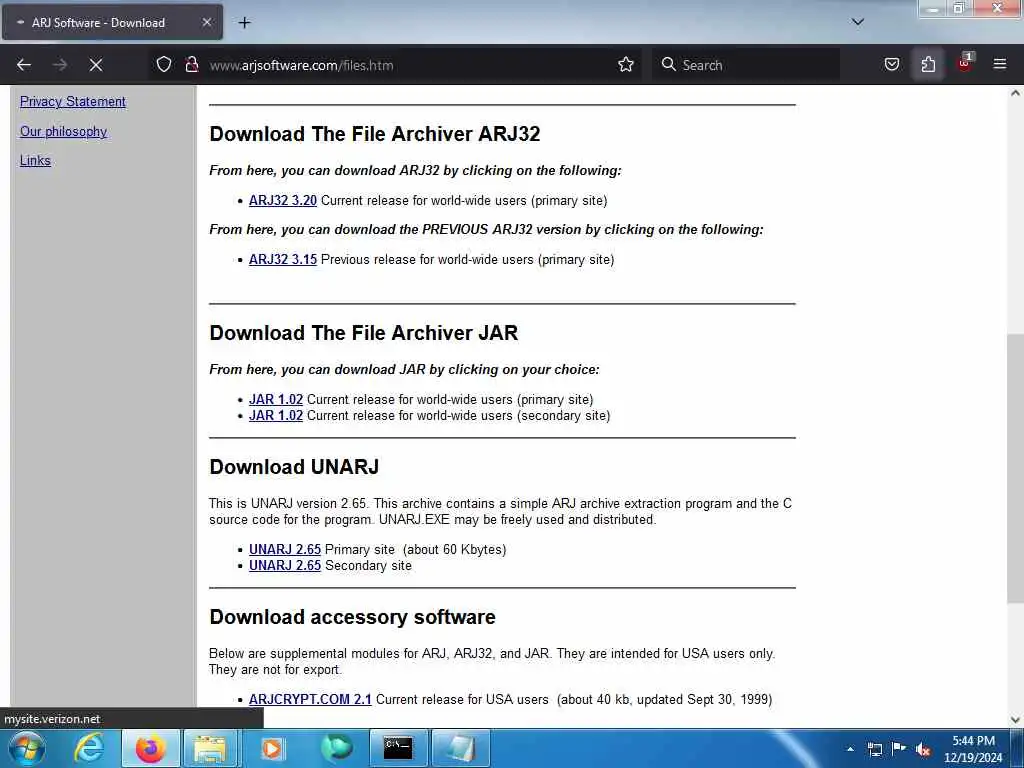
Task: Save page to Pocket
Action: coord(891,65)
